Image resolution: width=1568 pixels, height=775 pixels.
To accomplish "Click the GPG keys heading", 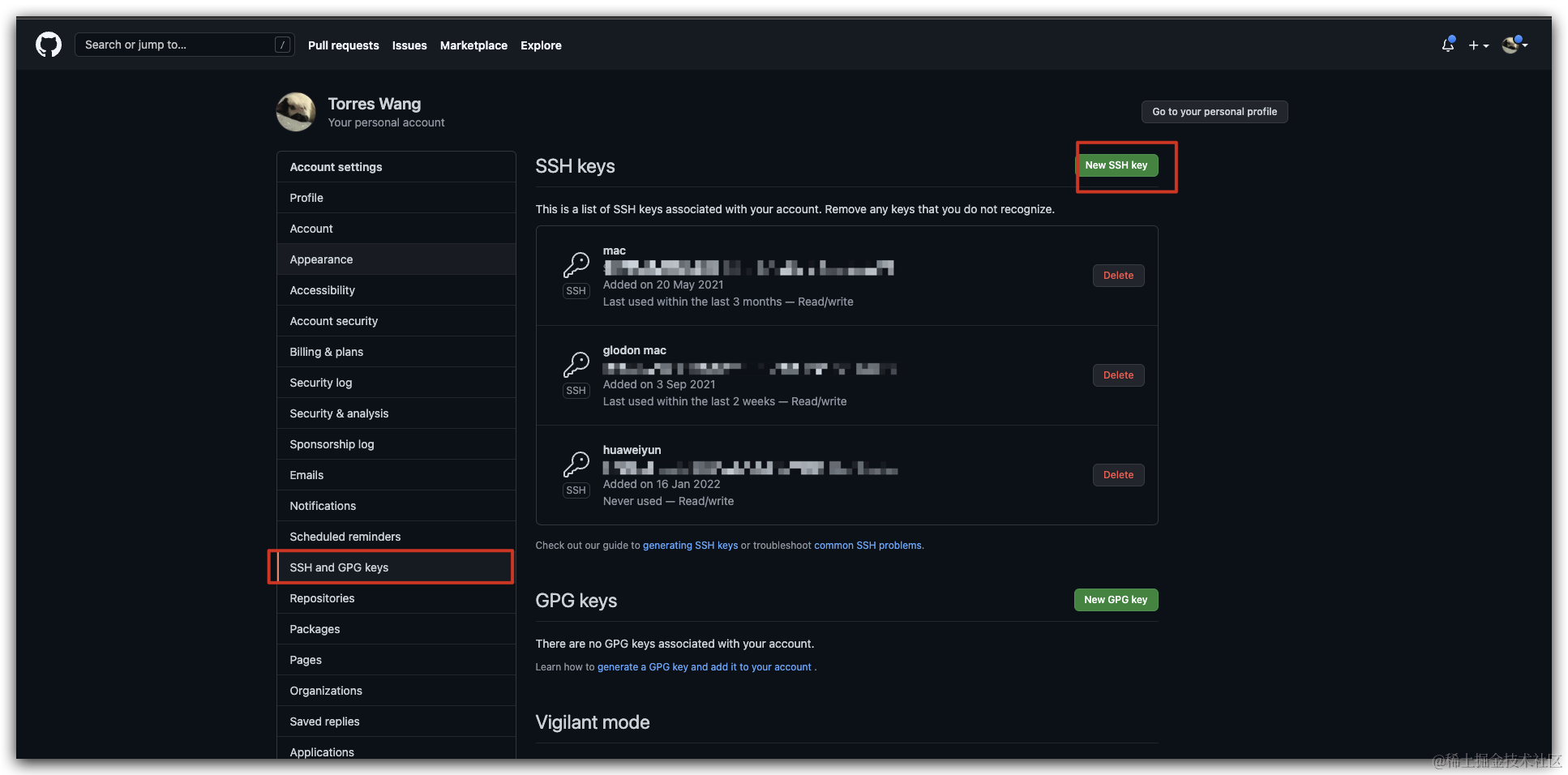I will click(576, 601).
